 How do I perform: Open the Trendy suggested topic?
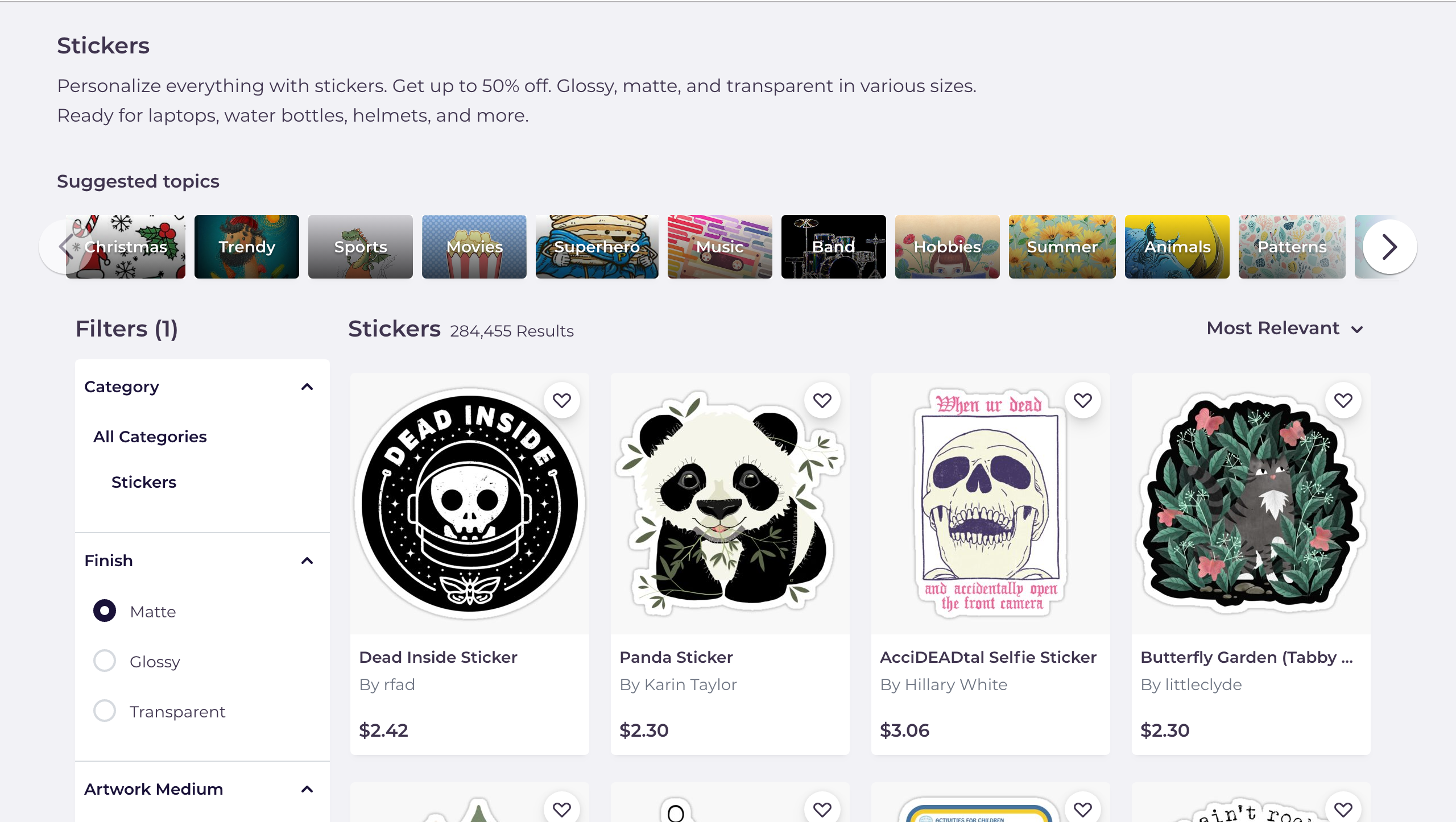(x=247, y=247)
